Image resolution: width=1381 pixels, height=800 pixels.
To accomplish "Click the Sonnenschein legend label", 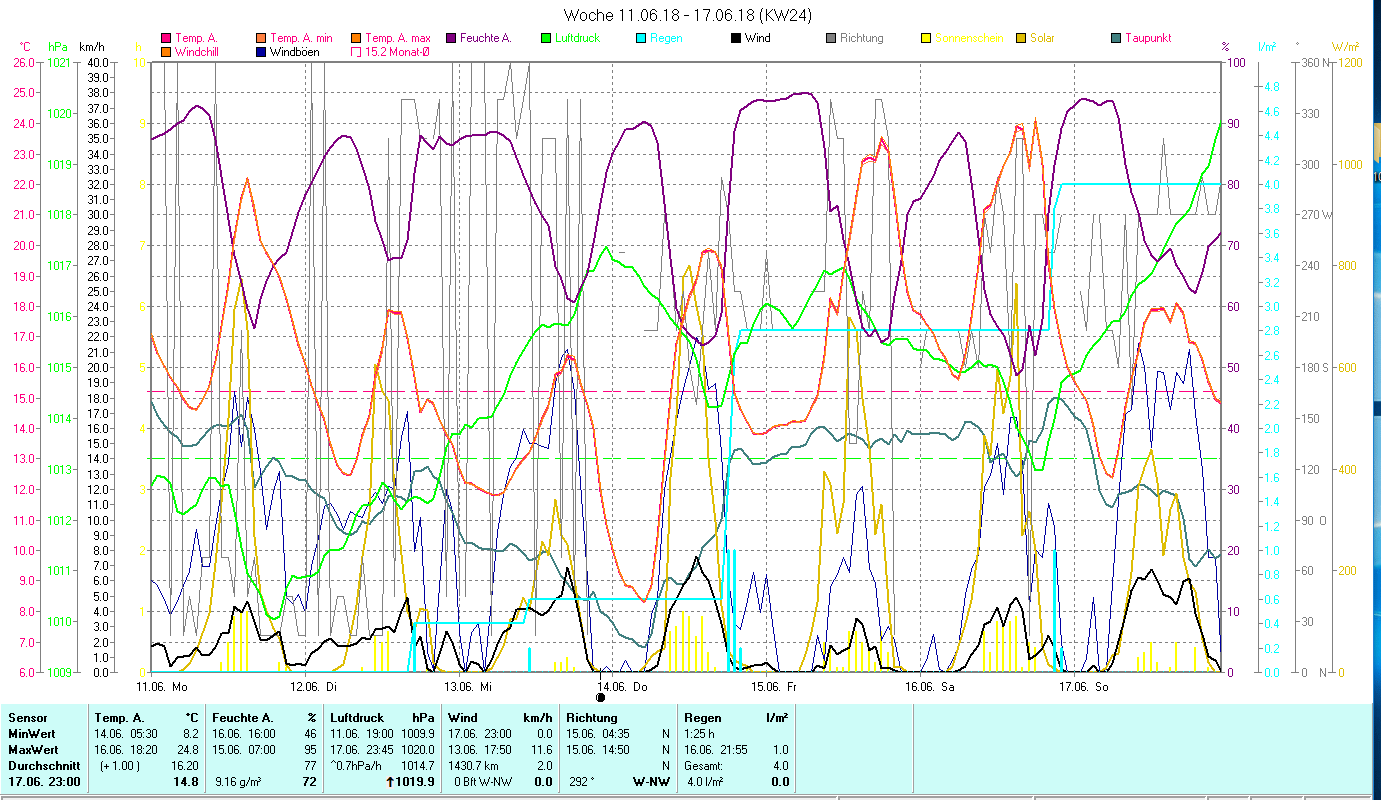I will pos(969,38).
